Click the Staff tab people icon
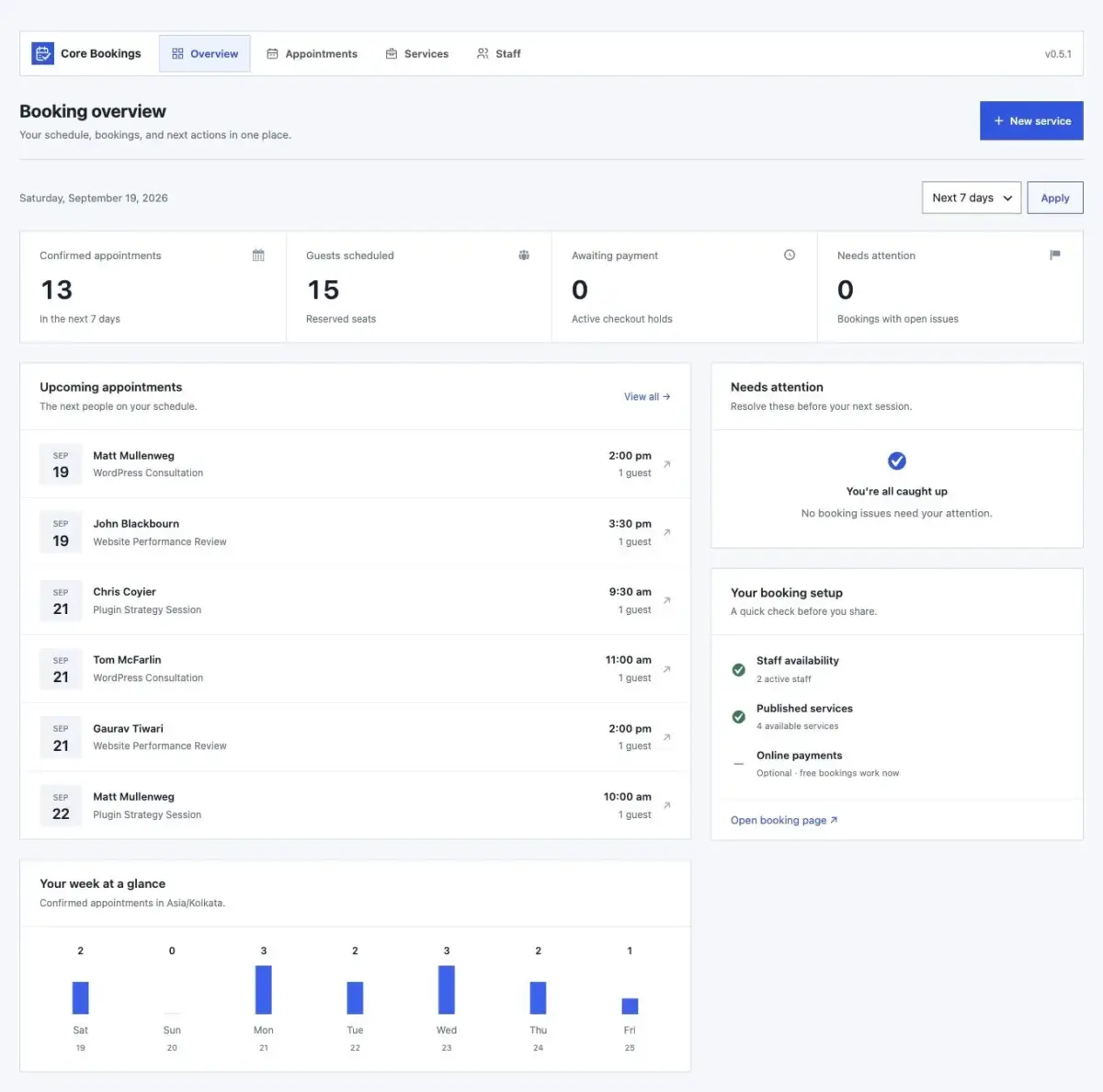This screenshot has height=1092, width=1103. pyautogui.click(x=483, y=53)
